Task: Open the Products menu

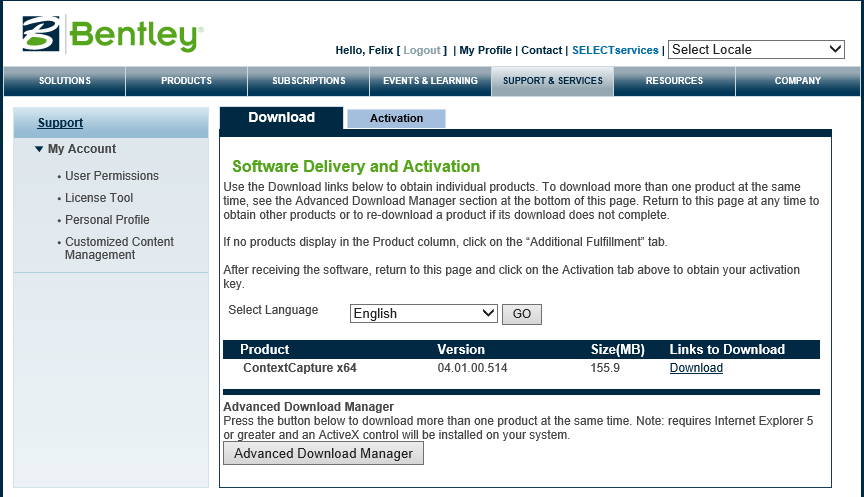Action: (186, 81)
